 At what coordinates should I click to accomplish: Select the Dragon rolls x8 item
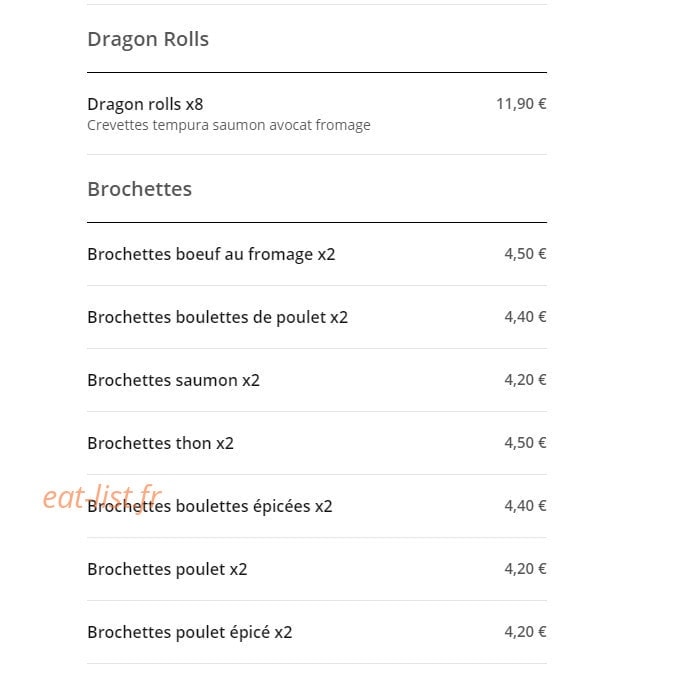tap(145, 104)
